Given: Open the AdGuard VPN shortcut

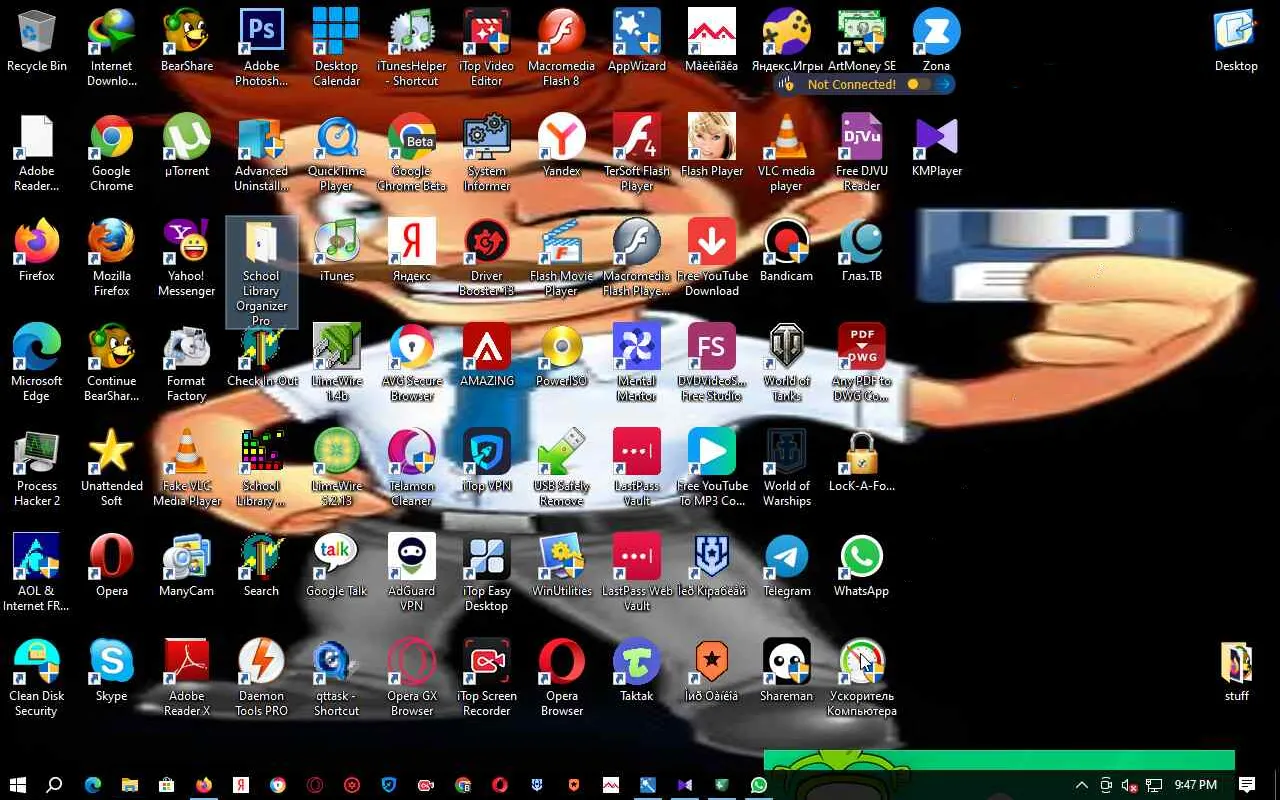Looking at the screenshot, I should coord(411,573).
